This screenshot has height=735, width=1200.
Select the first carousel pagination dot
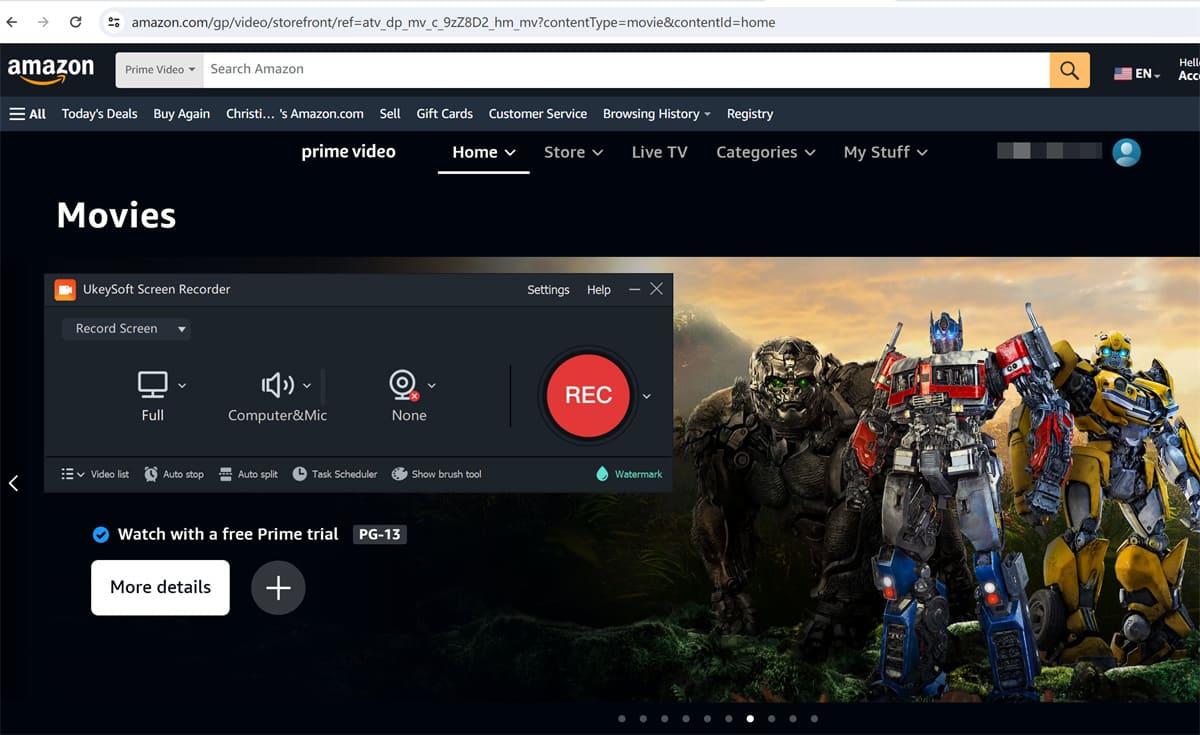point(621,718)
